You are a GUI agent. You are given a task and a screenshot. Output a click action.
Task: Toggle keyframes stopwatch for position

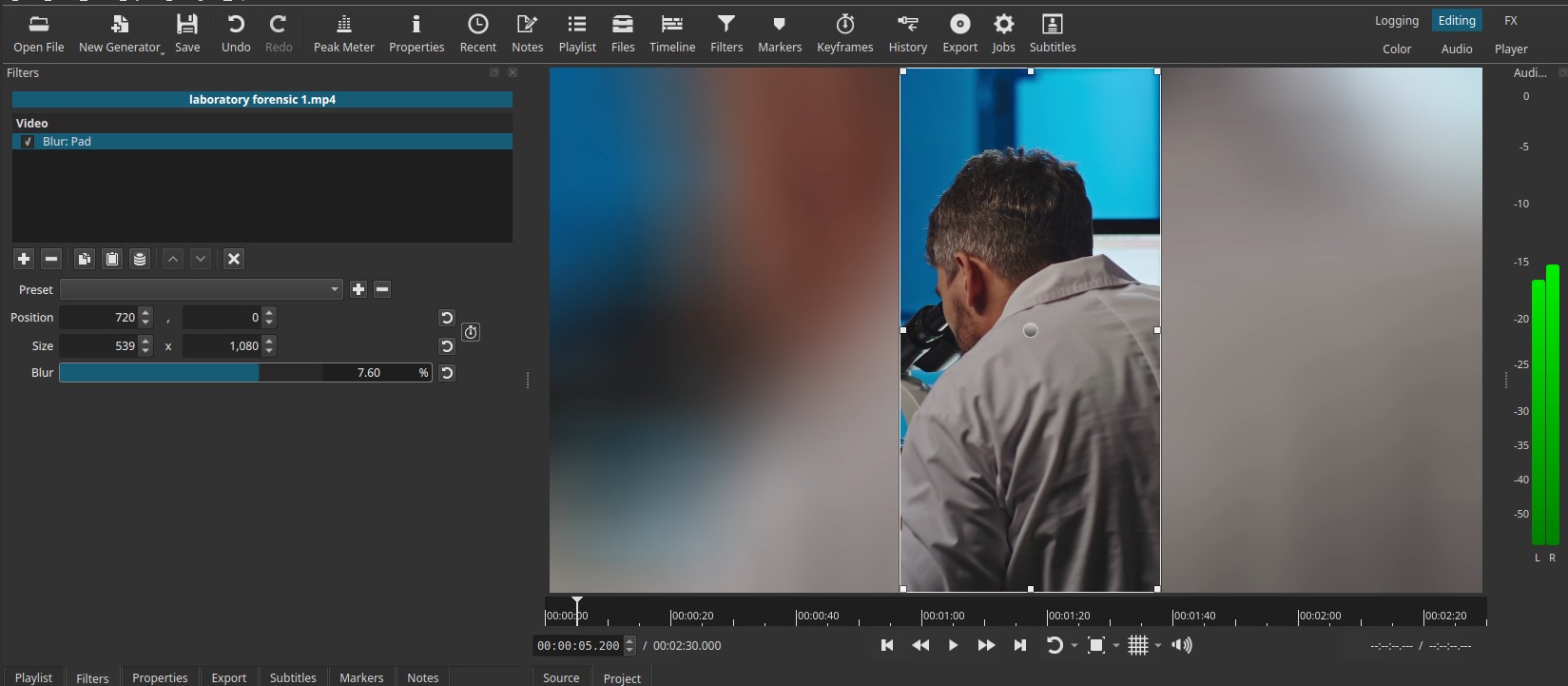click(x=471, y=332)
